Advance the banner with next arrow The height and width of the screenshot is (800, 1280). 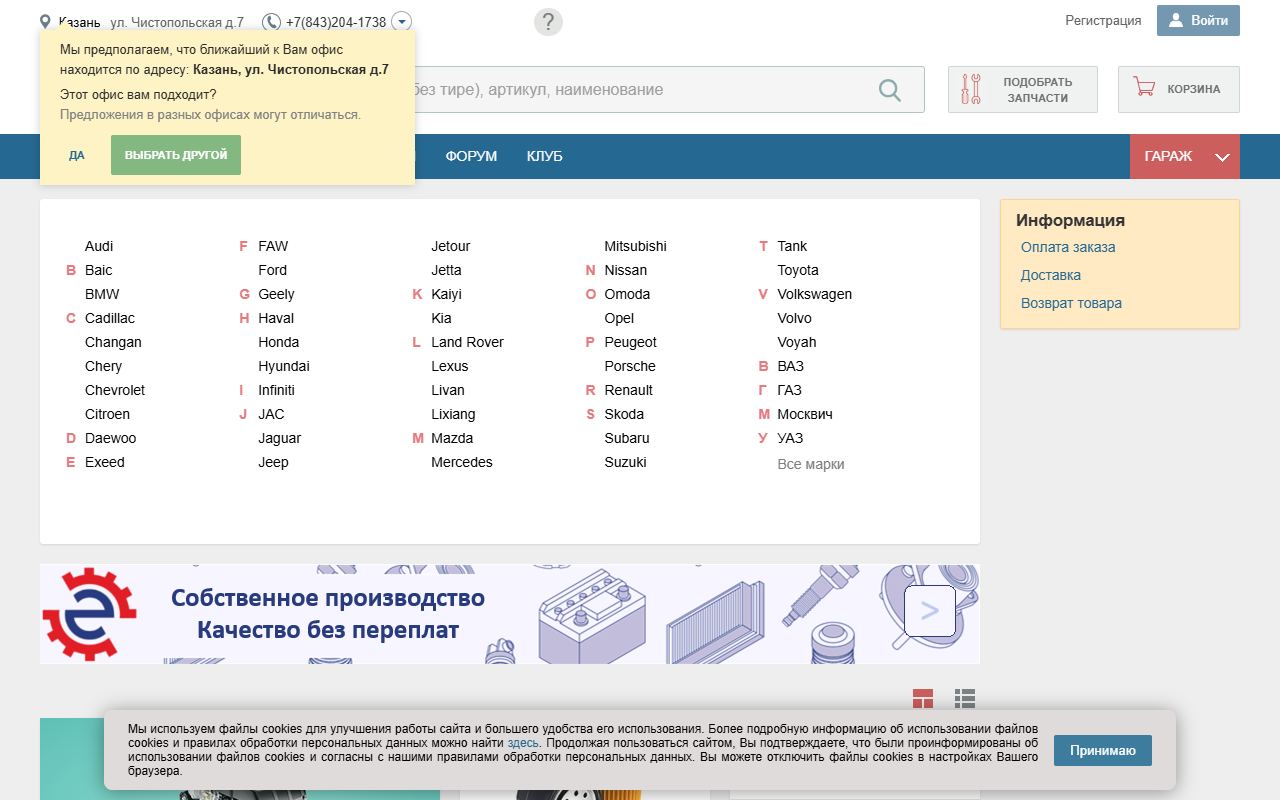tap(930, 611)
